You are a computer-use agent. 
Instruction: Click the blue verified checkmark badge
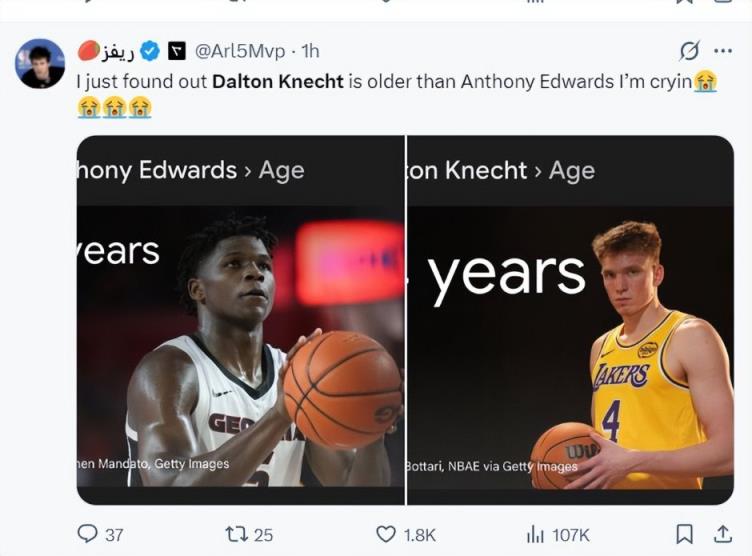pos(149,50)
